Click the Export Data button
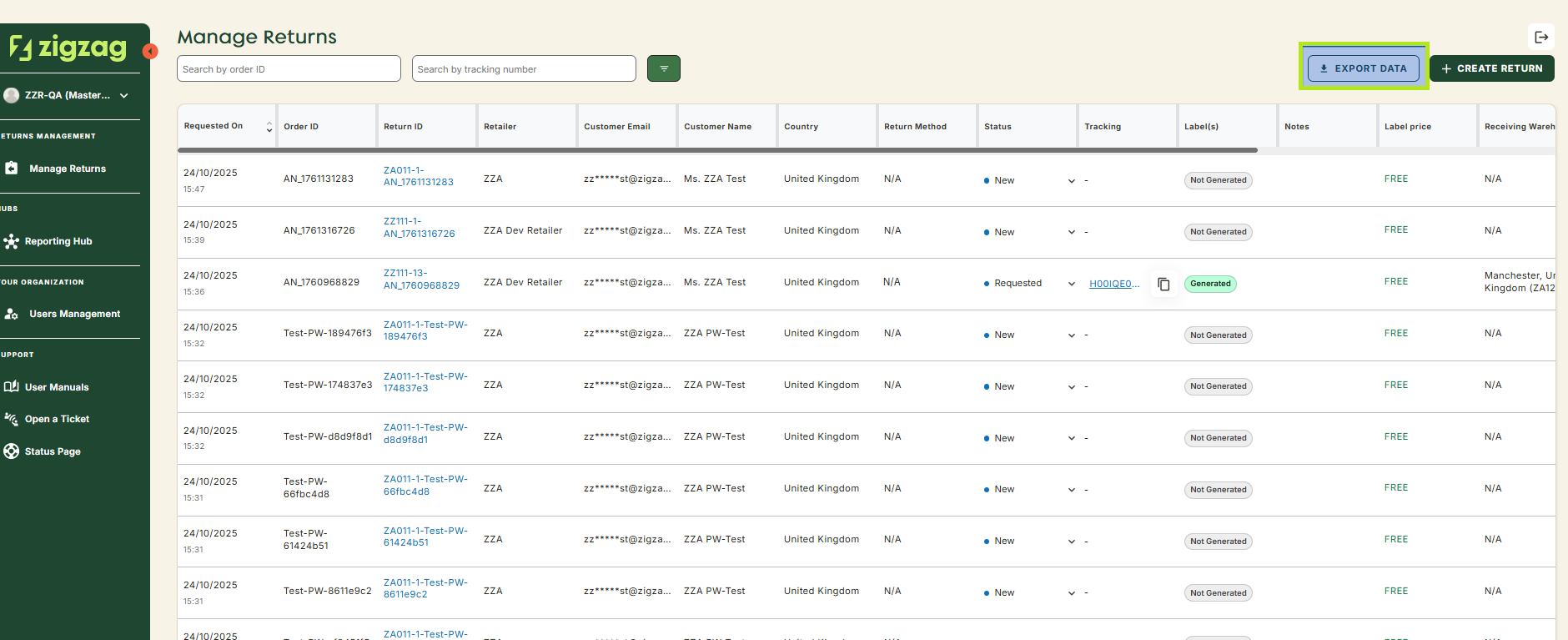1568x640 pixels. point(1363,68)
